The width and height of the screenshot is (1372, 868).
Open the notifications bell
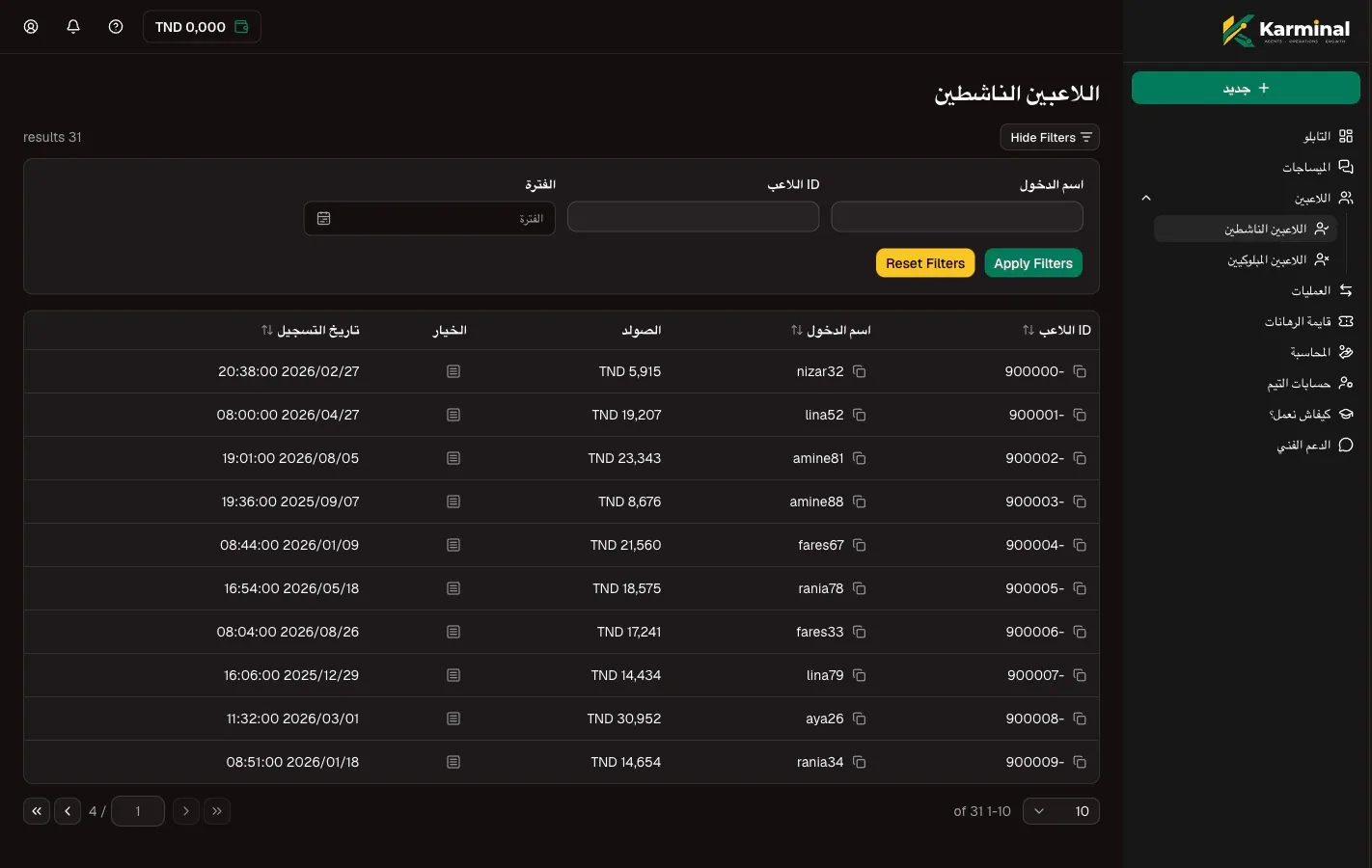point(73,27)
